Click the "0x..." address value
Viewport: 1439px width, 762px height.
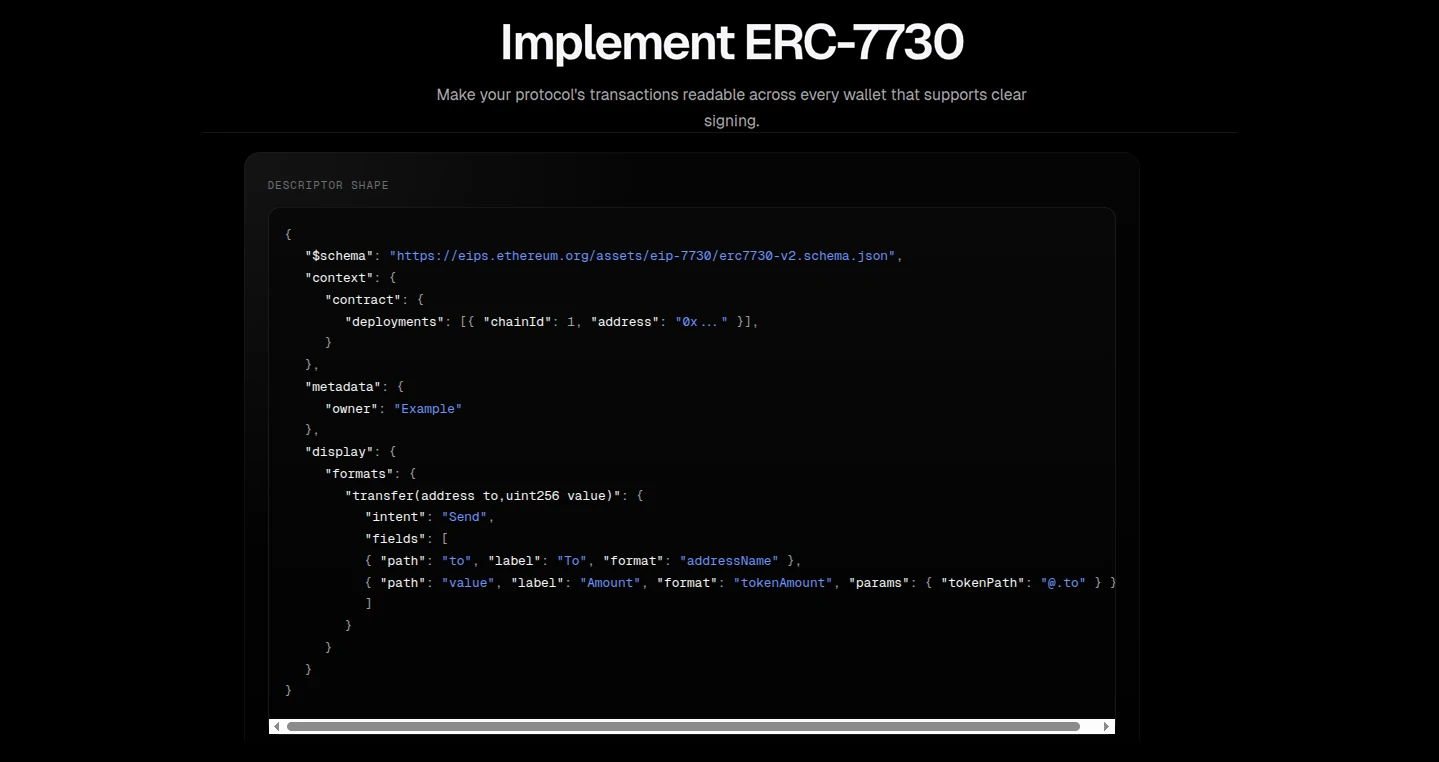click(x=701, y=321)
